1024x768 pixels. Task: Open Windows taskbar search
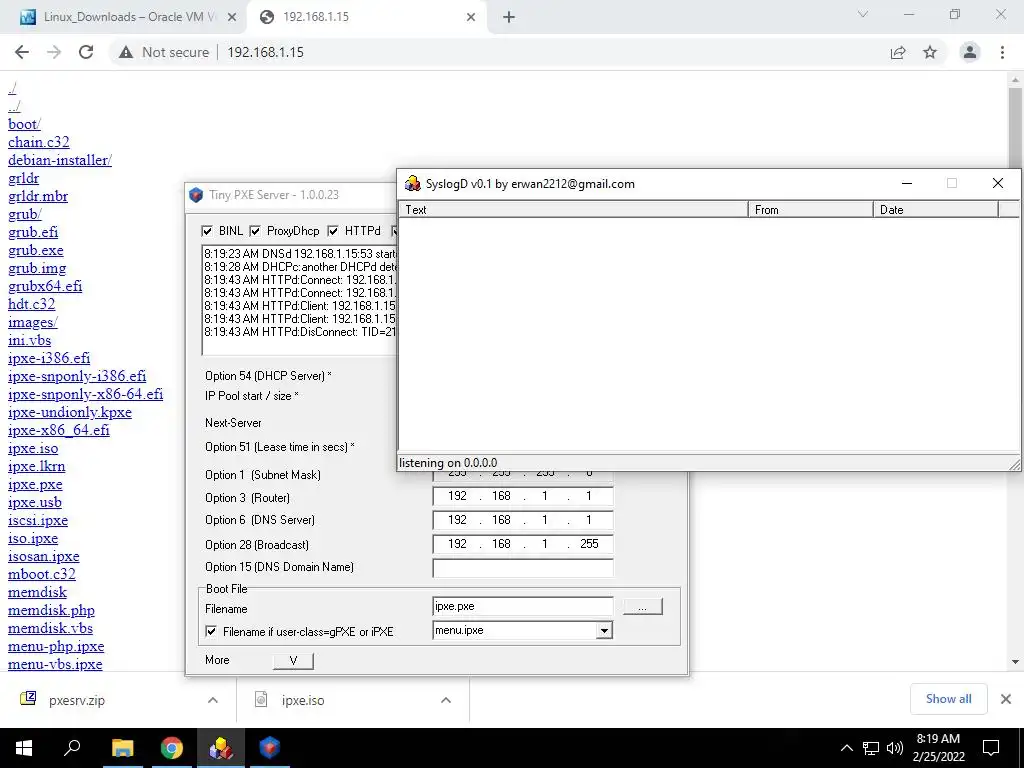click(x=72, y=748)
